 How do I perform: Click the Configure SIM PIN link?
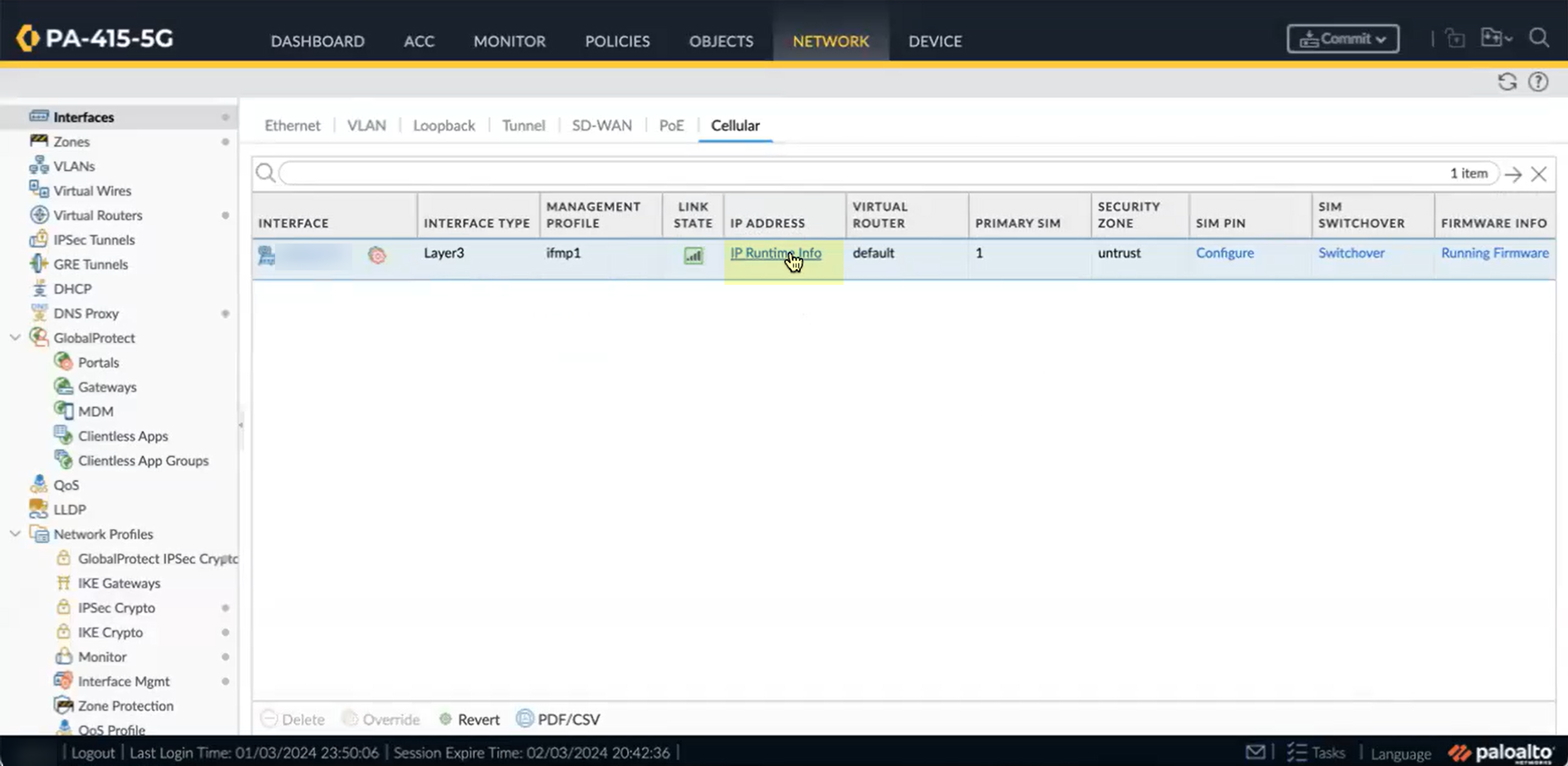pyautogui.click(x=1224, y=253)
